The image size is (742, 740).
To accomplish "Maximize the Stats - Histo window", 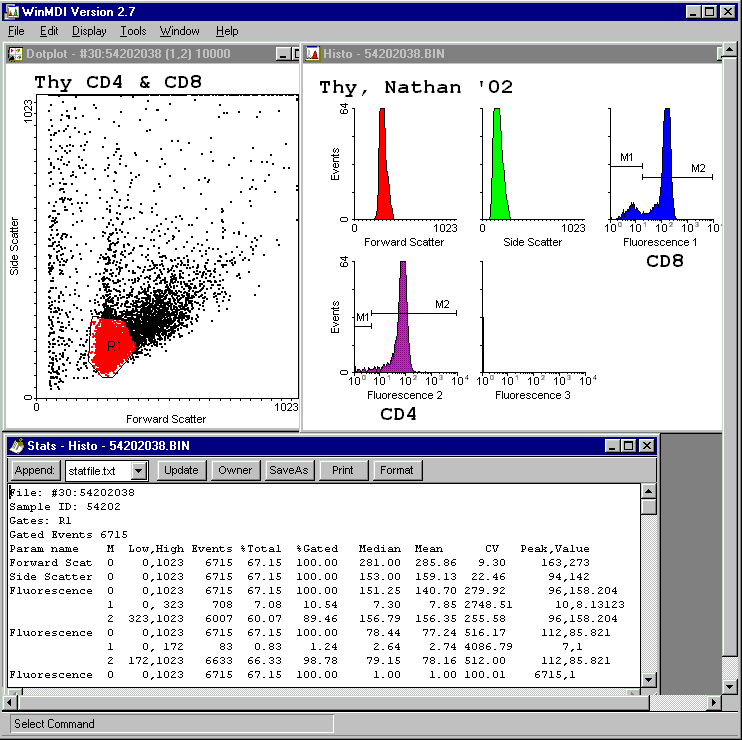I will 628,445.
